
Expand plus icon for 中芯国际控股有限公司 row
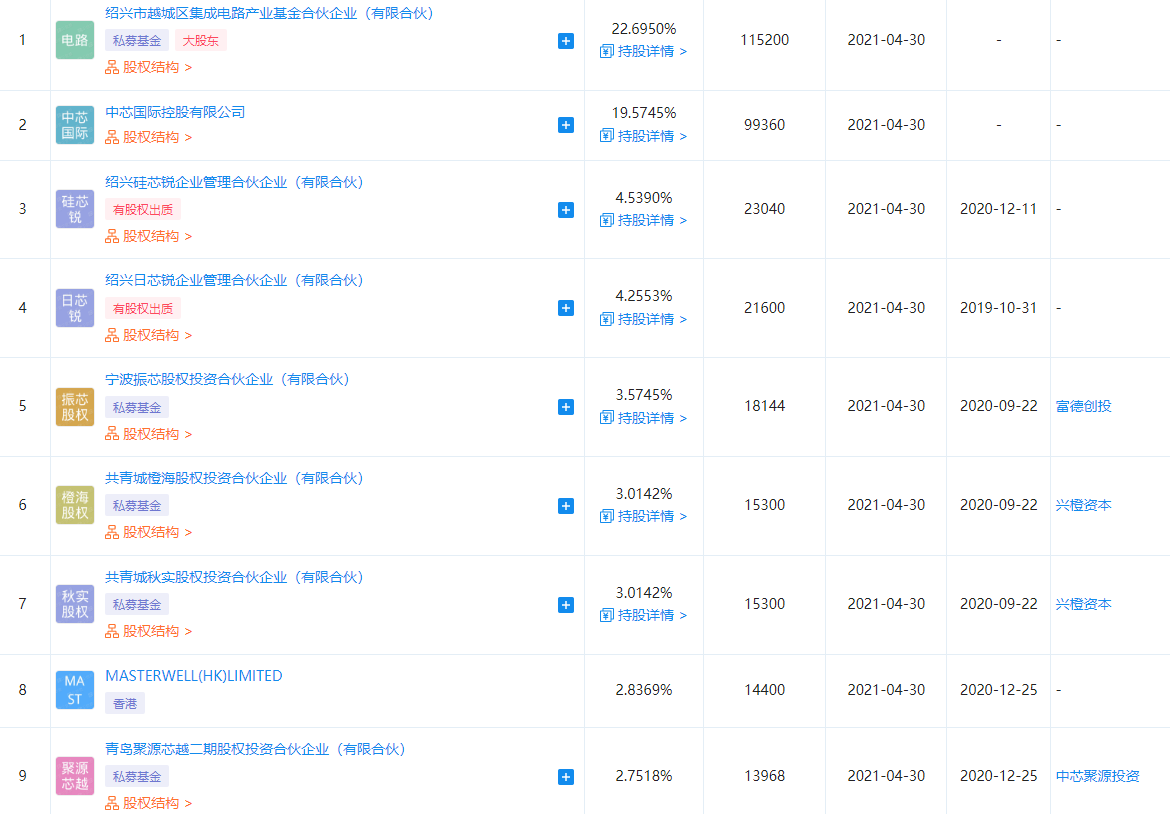click(566, 125)
